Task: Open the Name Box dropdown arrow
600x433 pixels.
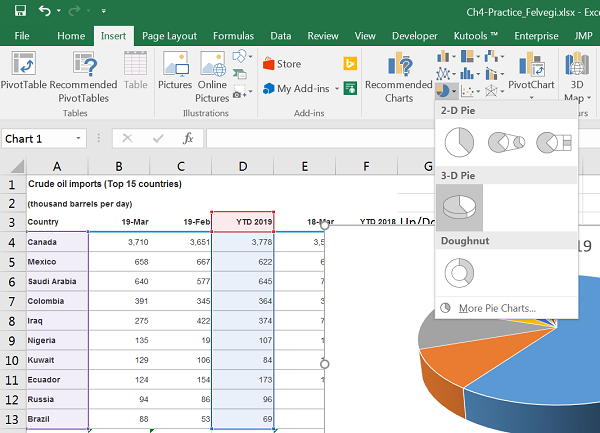Action: click(x=78, y=138)
